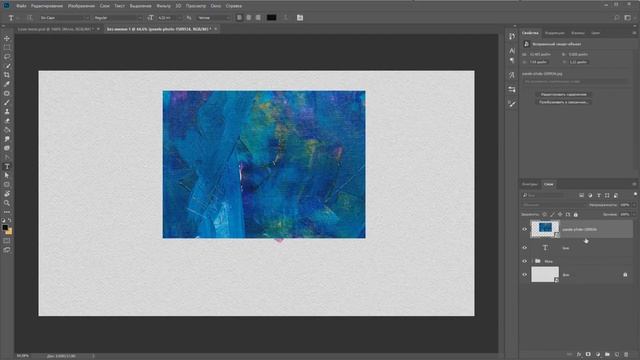Open the Фильтр menu
This screenshot has height=360, width=640.
163,6
